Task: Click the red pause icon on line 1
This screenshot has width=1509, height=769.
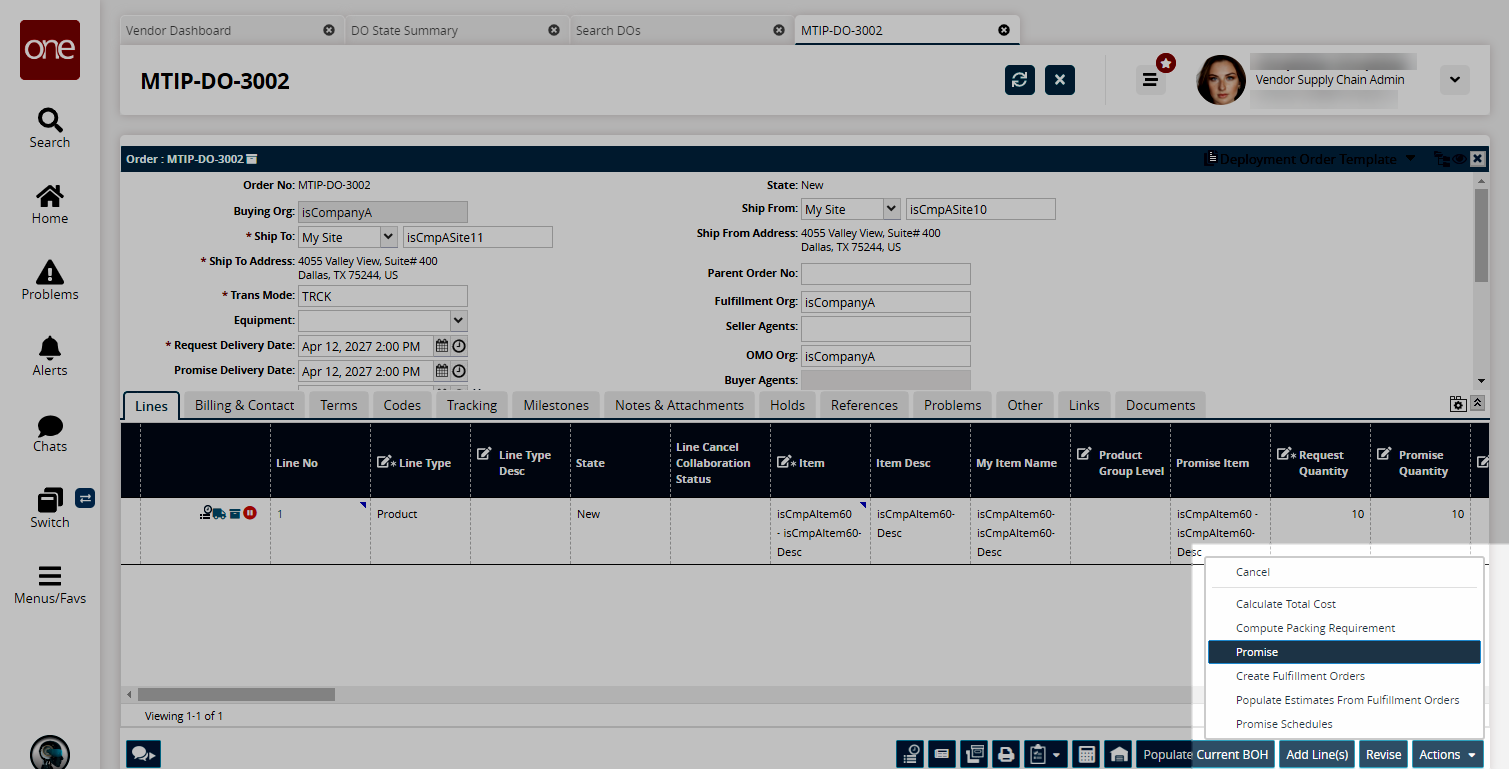Action: (x=250, y=514)
